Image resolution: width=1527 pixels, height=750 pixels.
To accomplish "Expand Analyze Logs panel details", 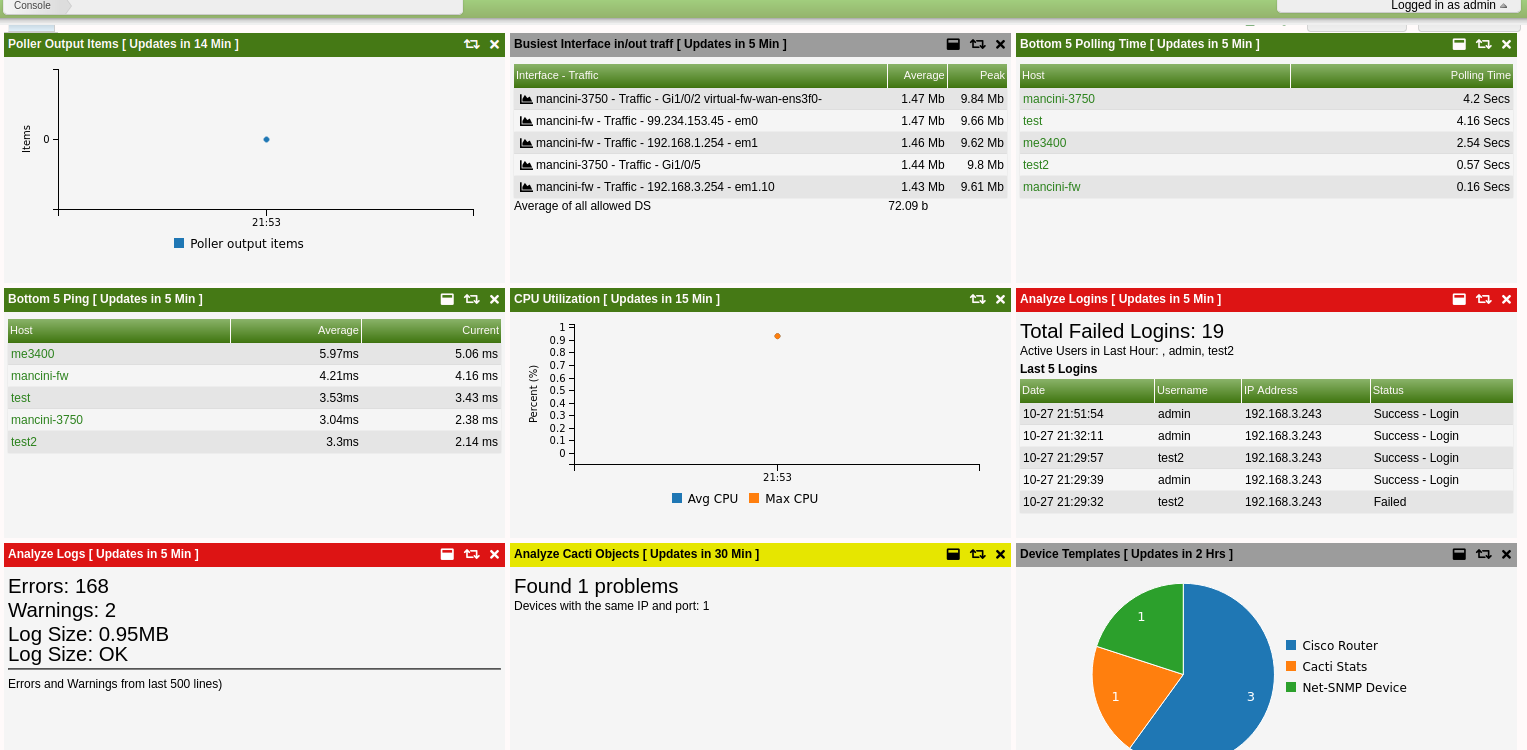I will tap(447, 554).
